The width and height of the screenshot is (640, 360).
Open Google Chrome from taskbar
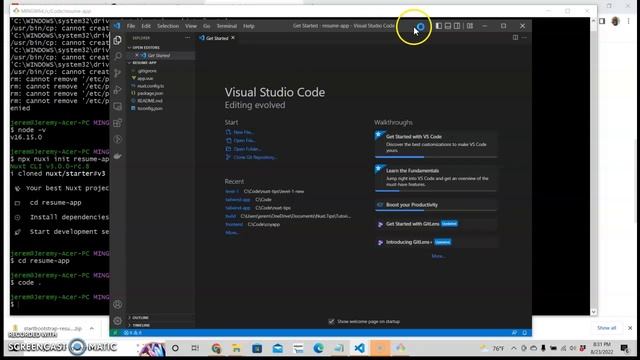[216, 348]
